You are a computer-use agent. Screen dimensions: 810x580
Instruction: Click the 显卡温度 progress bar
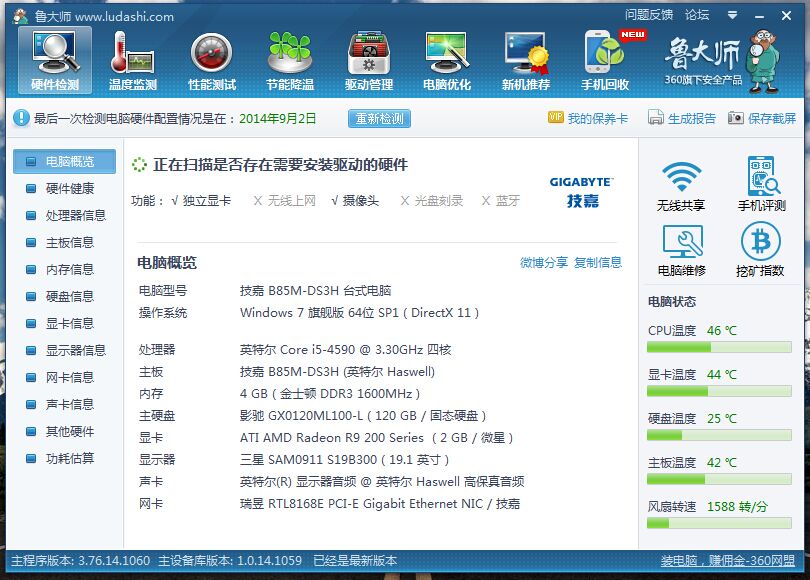[x=719, y=391]
